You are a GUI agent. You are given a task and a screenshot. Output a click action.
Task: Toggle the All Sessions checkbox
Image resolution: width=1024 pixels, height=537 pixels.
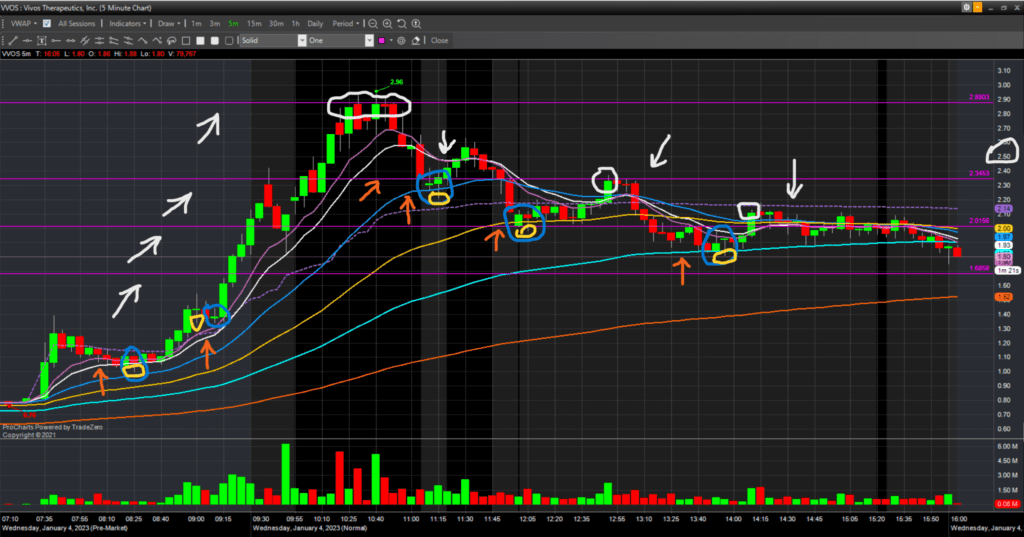coord(47,22)
